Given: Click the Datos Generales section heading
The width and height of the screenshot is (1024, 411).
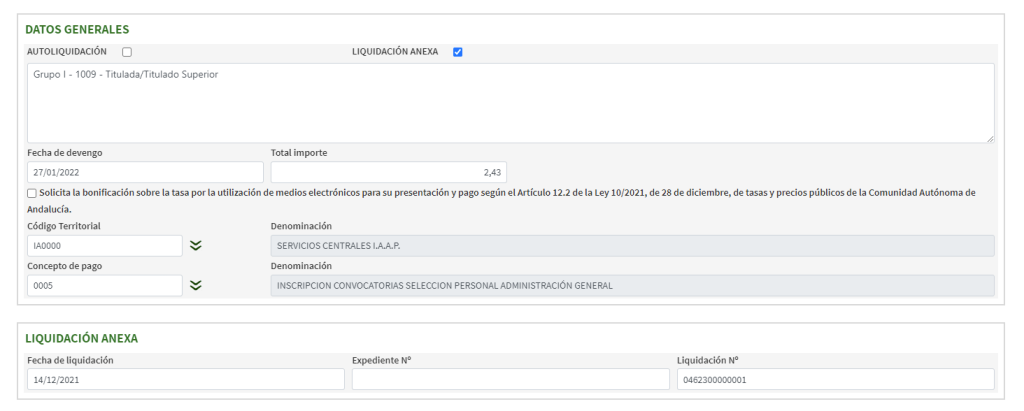Looking at the screenshot, I should click(77, 29).
